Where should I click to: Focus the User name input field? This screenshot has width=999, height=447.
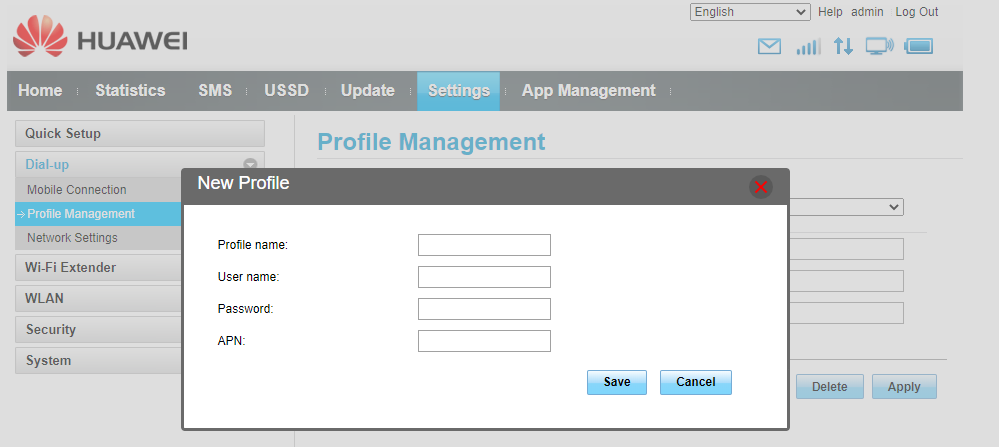tap(484, 277)
